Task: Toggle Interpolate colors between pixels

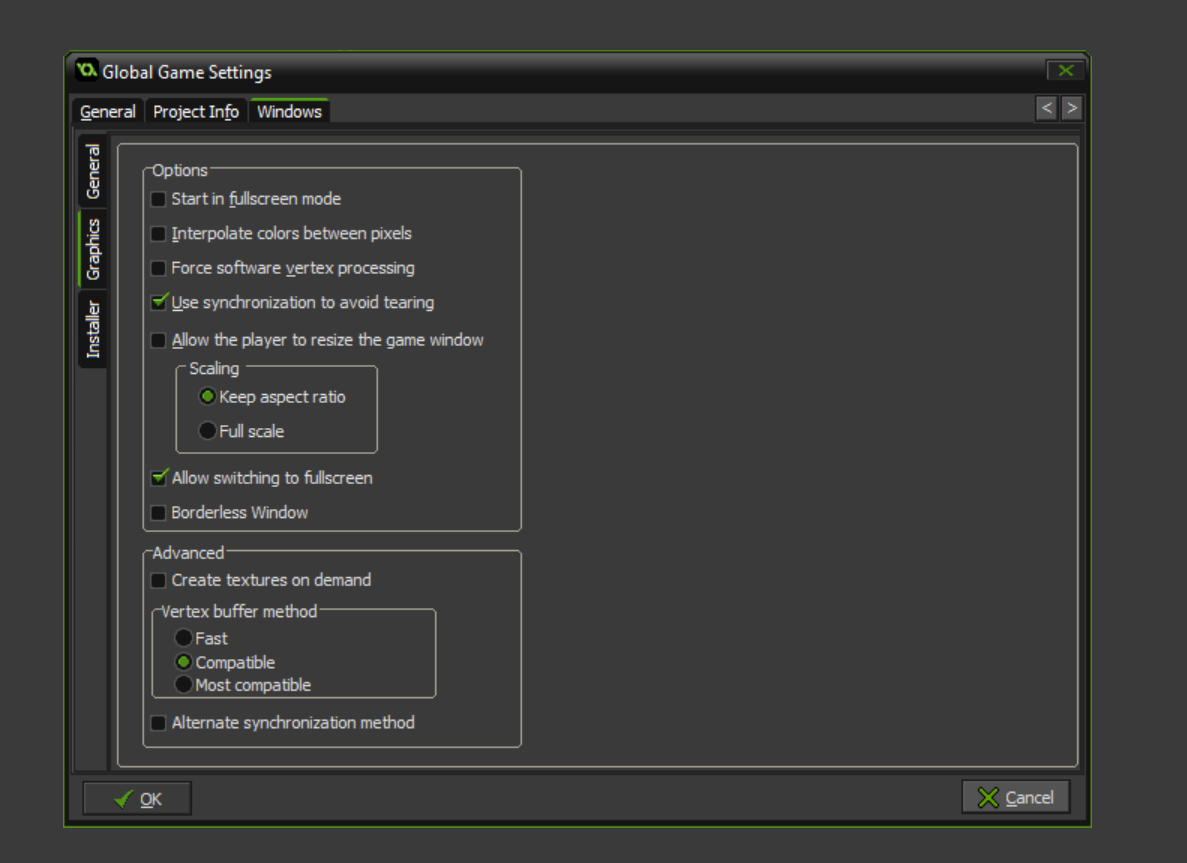Action: click(158, 234)
